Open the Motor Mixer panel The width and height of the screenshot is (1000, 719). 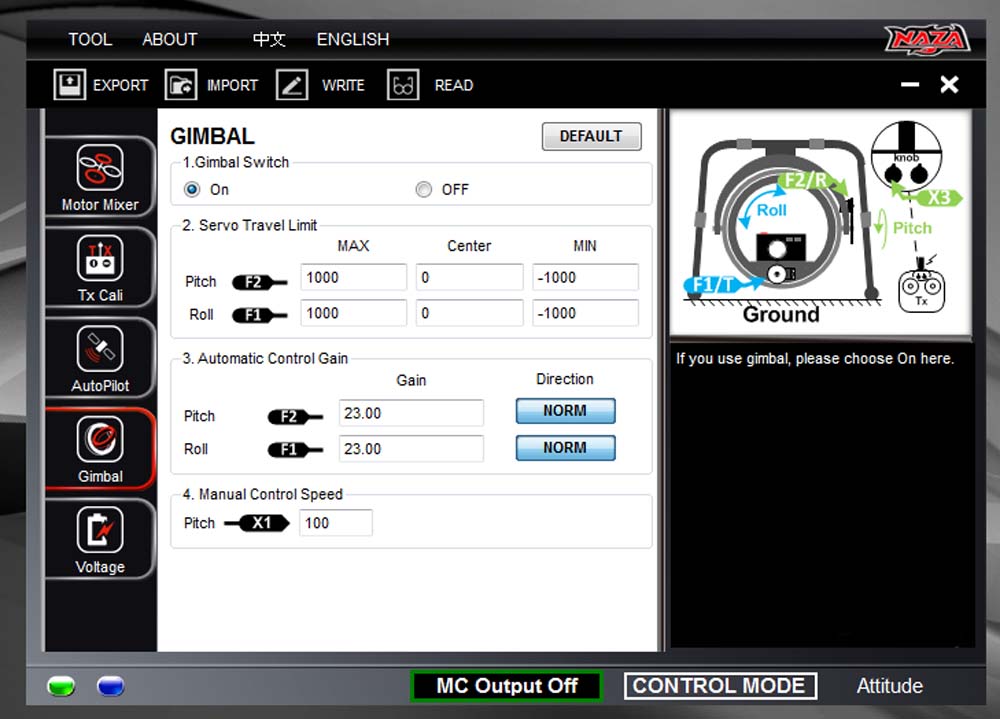[x=100, y=168]
